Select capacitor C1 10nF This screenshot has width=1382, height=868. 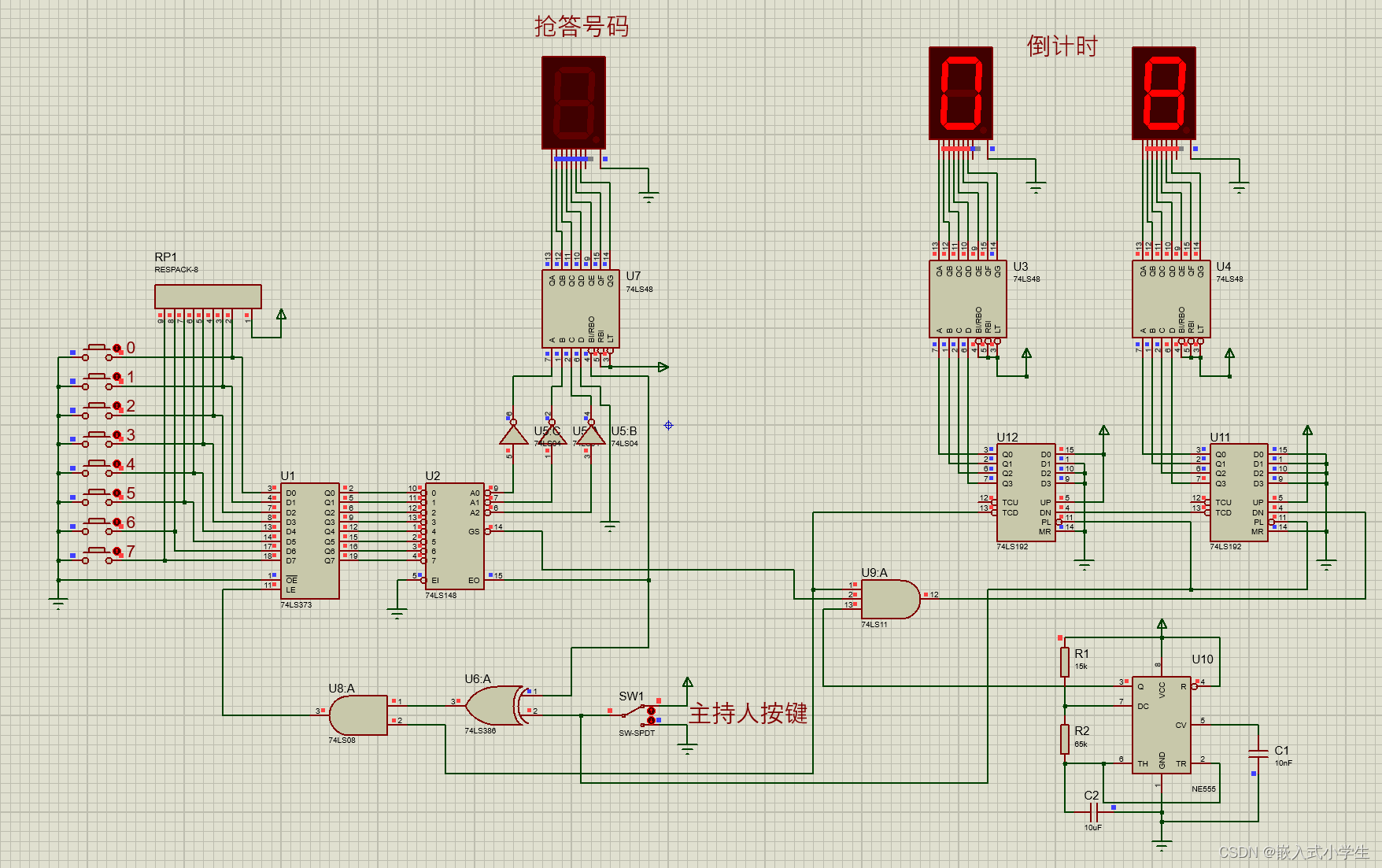[x=1258, y=754]
